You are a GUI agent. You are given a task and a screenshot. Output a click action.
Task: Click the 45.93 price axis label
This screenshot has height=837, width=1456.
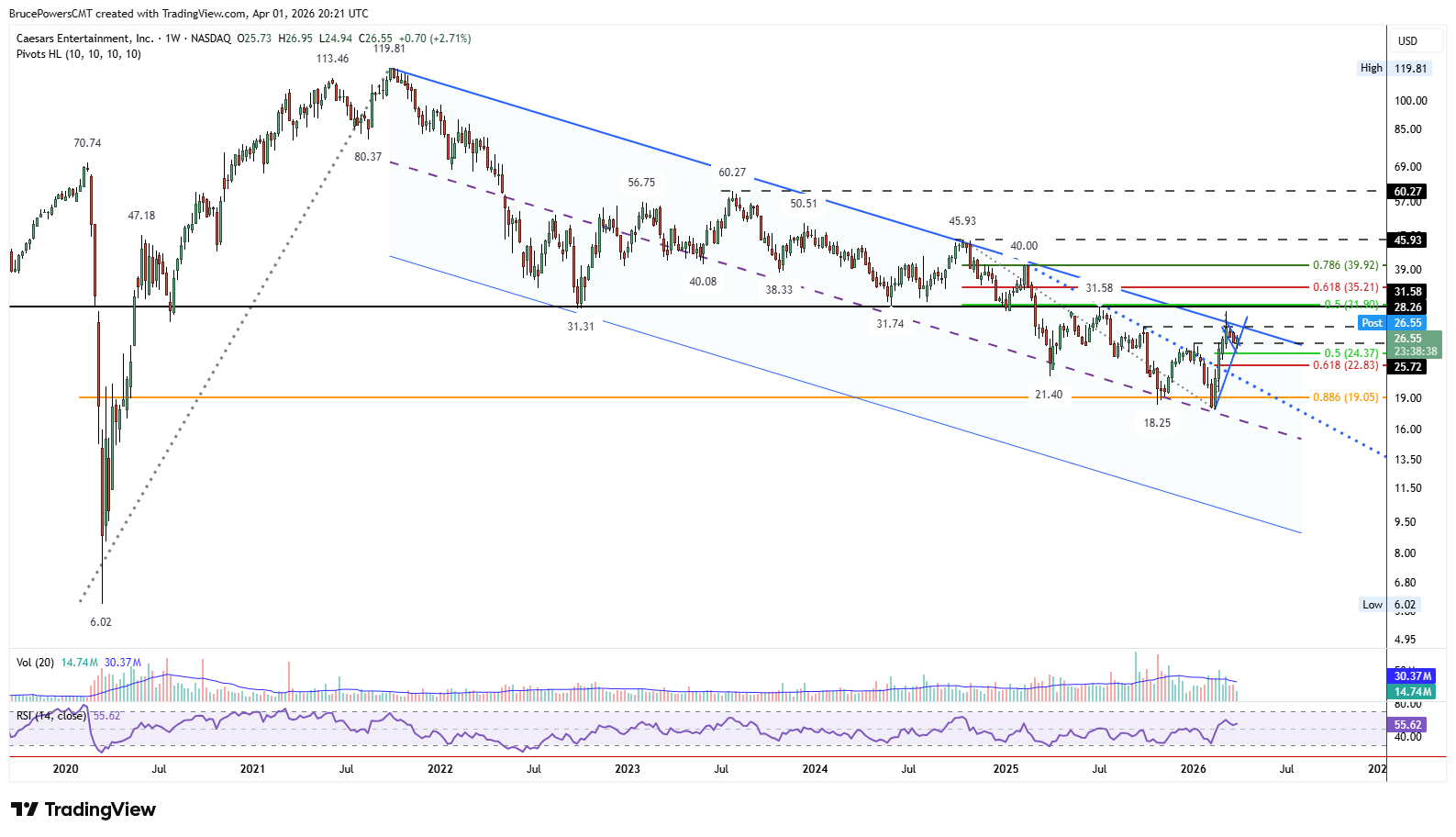click(x=1407, y=240)
